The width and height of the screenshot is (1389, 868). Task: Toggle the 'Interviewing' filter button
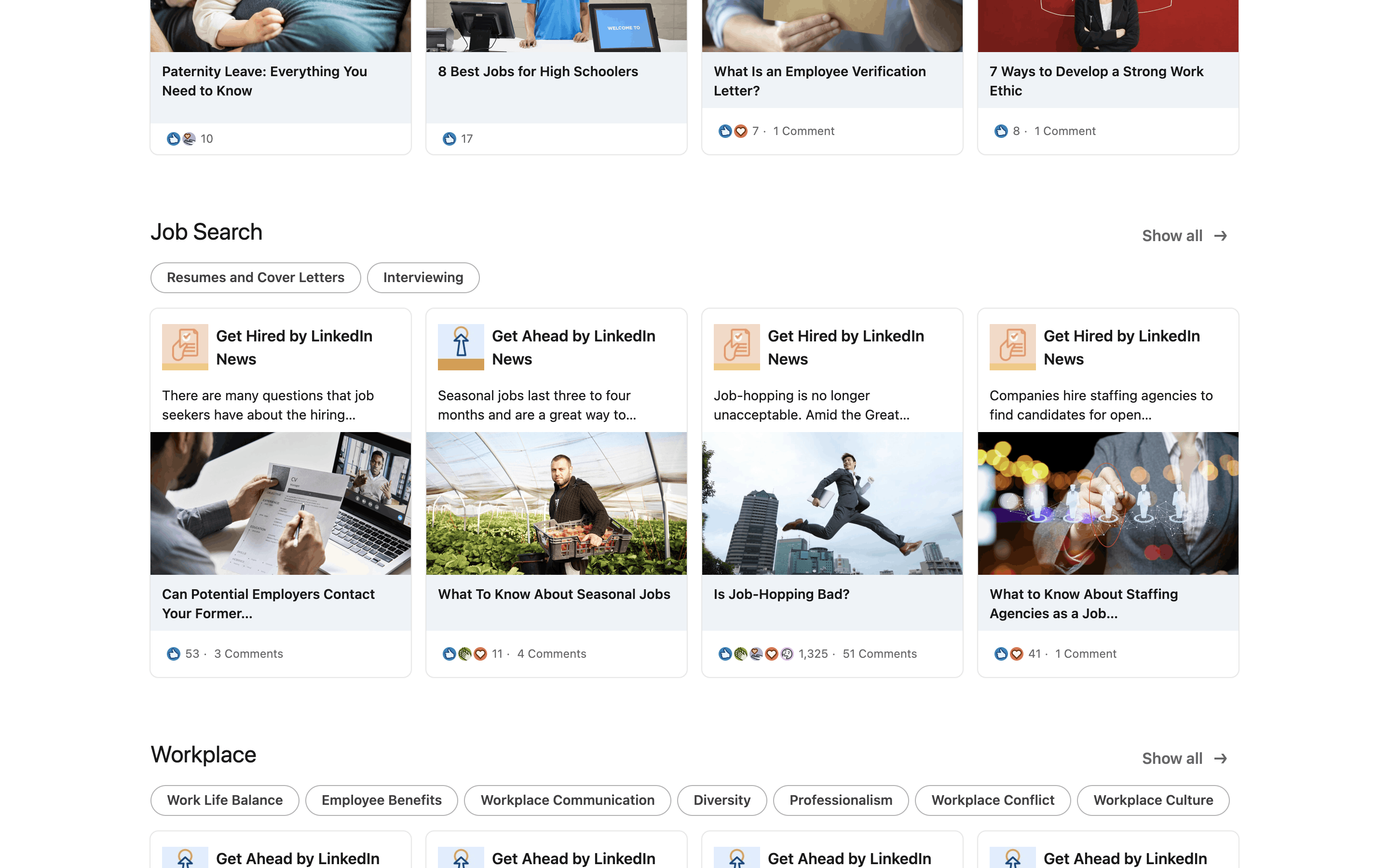tap(423, 277)
